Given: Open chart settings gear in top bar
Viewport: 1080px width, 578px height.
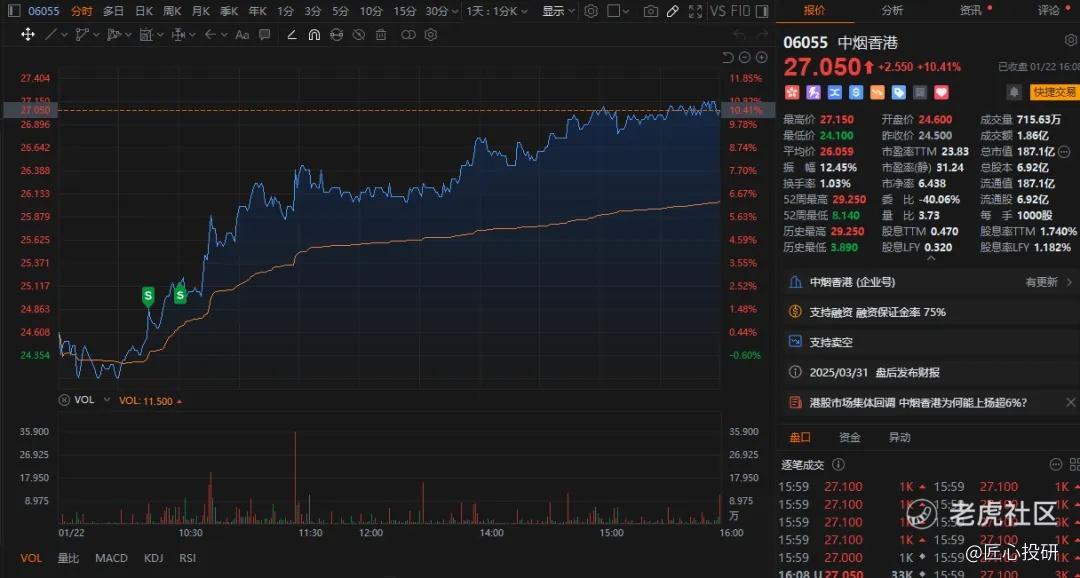Looking at the screenshot, I should coord(591,11).
